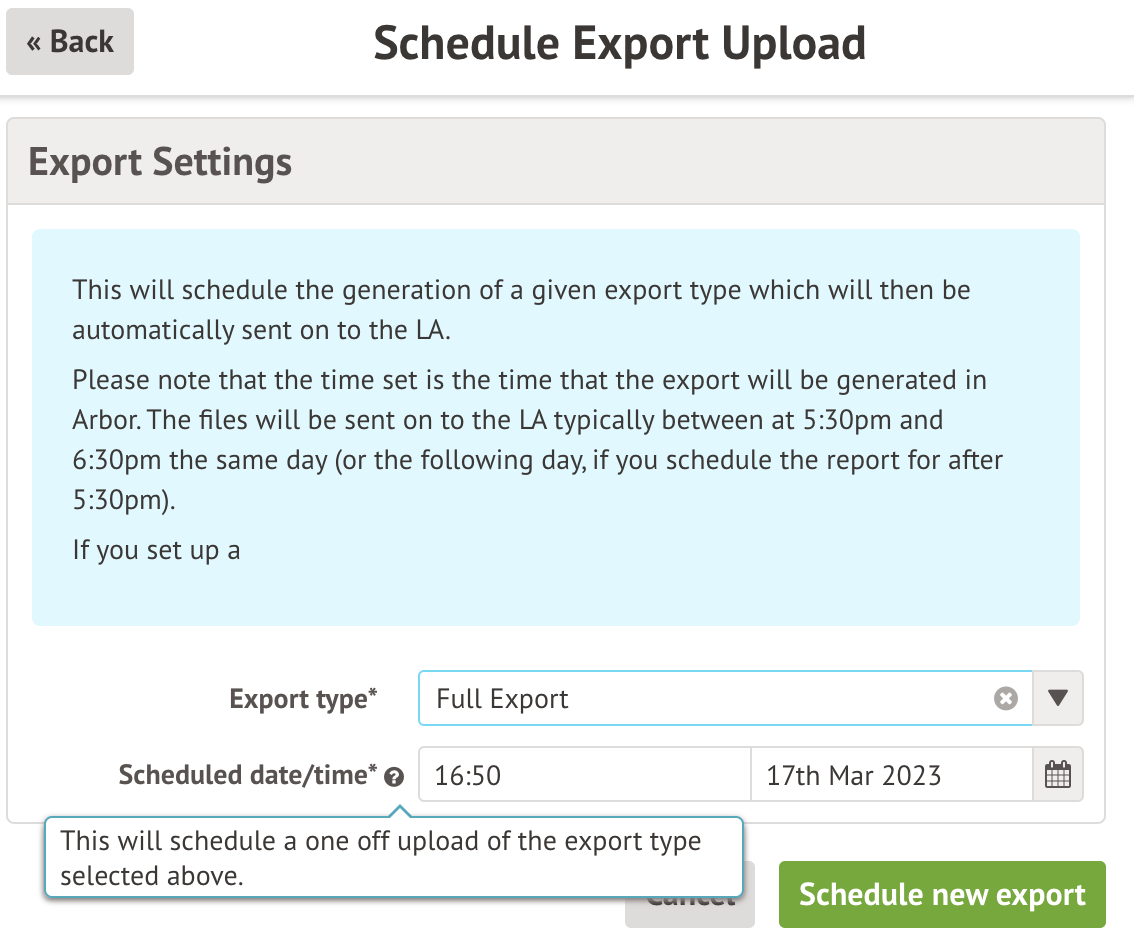
Task: Click the one off upload tooltip
Action: [394, 857]
